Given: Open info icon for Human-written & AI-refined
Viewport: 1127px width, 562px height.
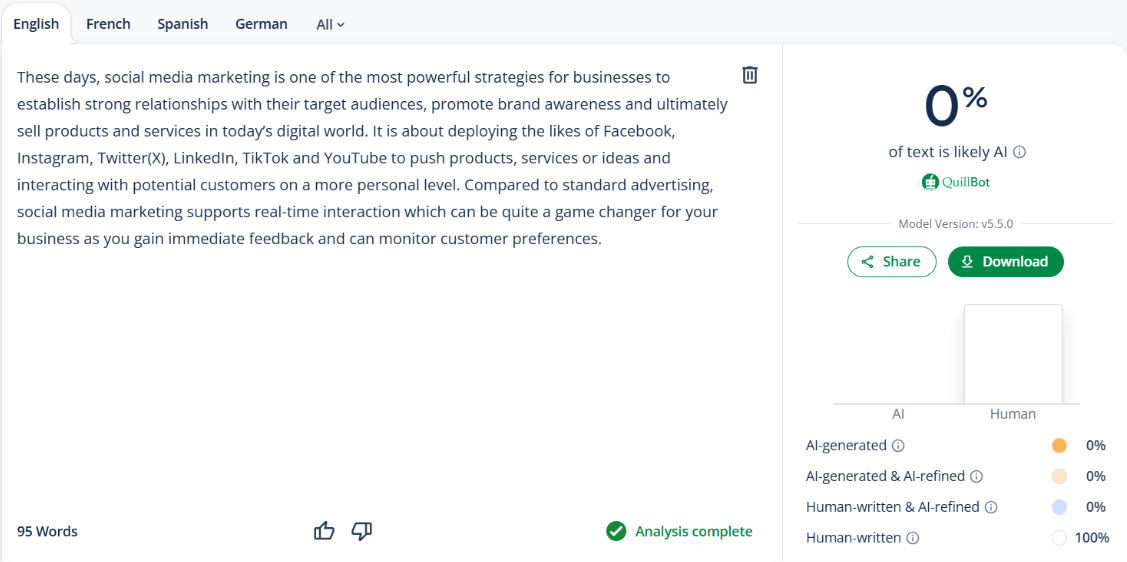Looking at the screenshot, I should (991, 507).
